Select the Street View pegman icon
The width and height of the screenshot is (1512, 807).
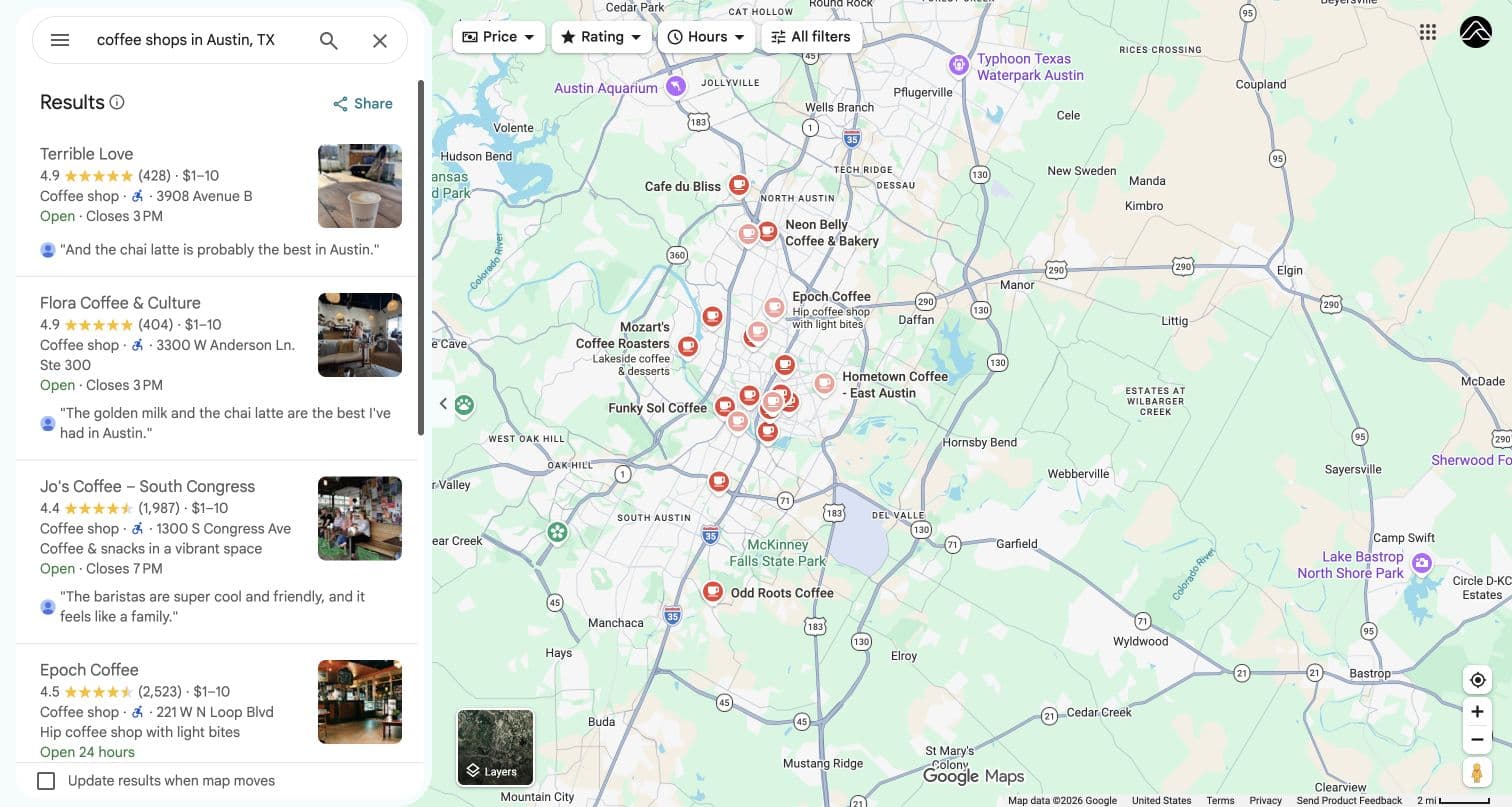1477,772
